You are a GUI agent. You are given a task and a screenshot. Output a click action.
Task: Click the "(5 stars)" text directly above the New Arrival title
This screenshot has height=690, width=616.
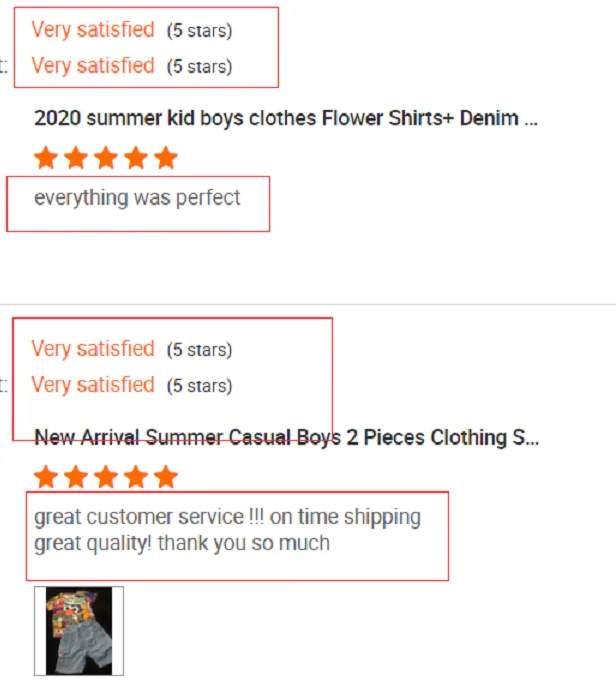coord(199,386)
